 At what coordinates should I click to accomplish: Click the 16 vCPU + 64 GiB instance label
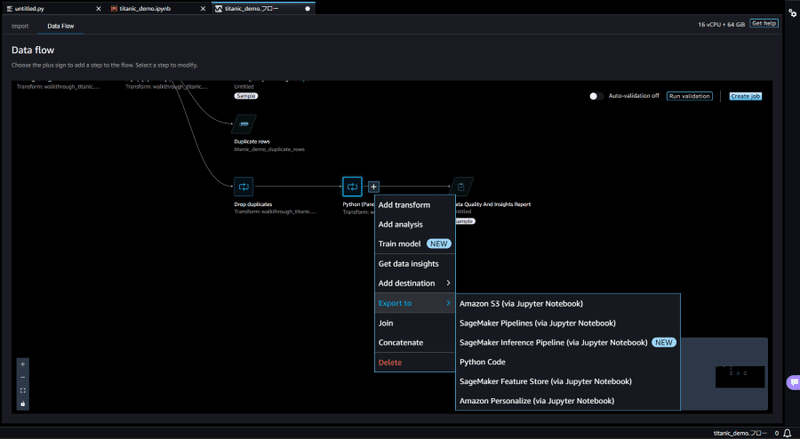point(721,24)
